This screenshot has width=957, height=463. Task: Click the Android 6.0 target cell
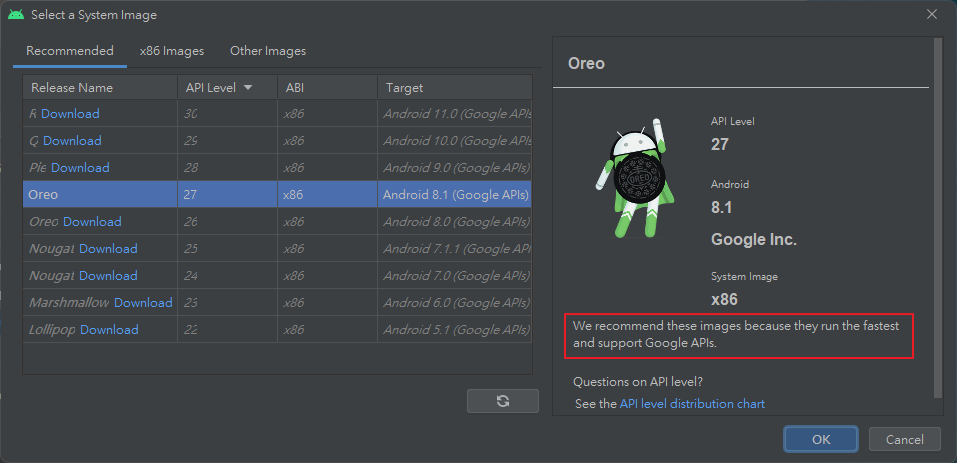coord(456,303)
